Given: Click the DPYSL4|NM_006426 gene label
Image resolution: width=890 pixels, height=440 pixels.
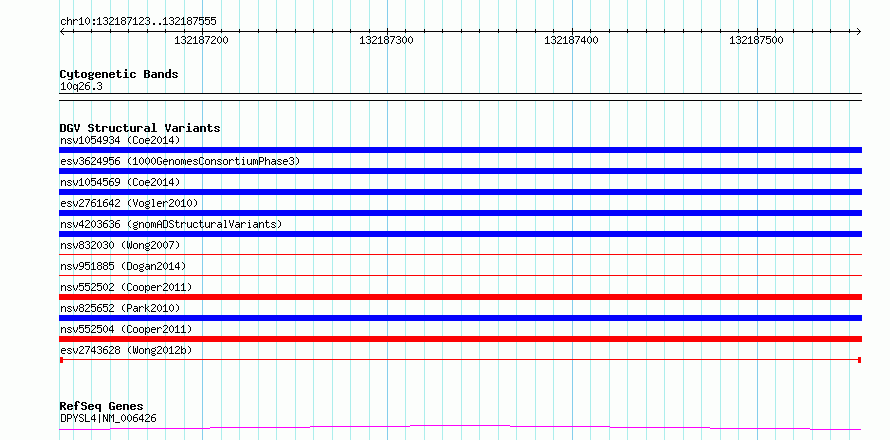Looking at the screenshot, I should tap(108, 419).
